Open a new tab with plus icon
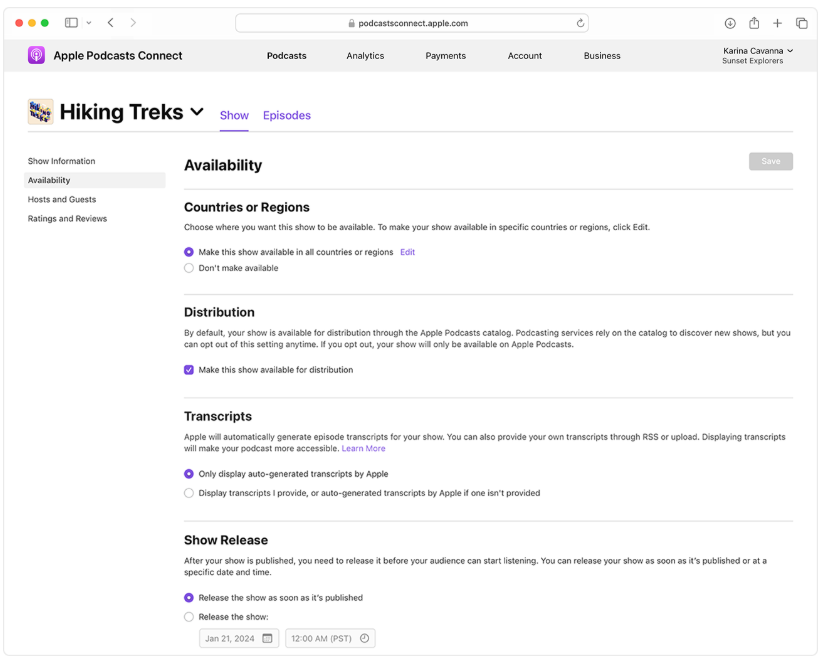 [x=777, y=23]
